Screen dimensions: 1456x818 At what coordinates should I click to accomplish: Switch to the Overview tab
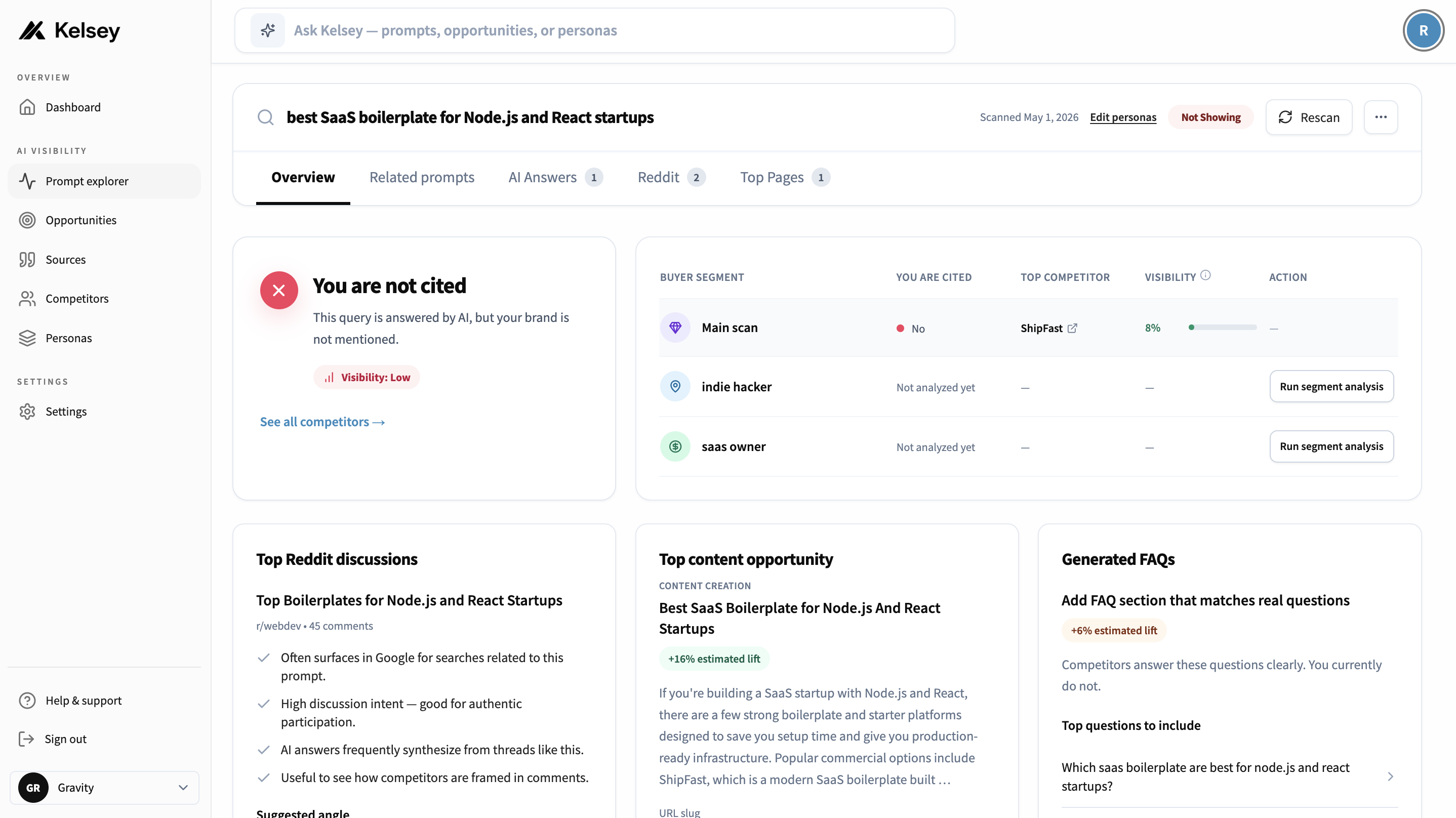(x=303, y=178)
